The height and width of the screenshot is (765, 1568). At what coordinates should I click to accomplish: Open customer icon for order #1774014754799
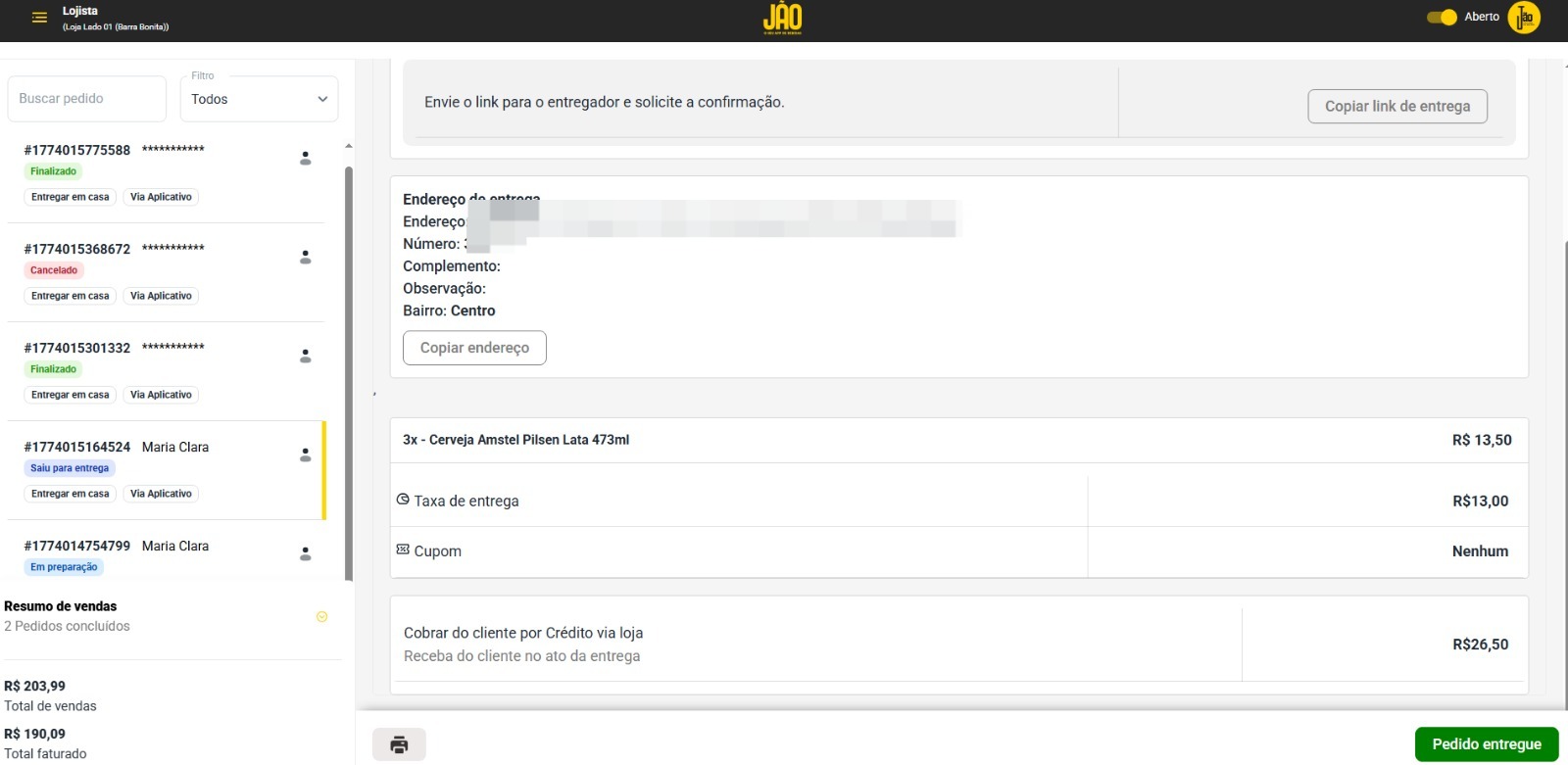pos(306,553)
